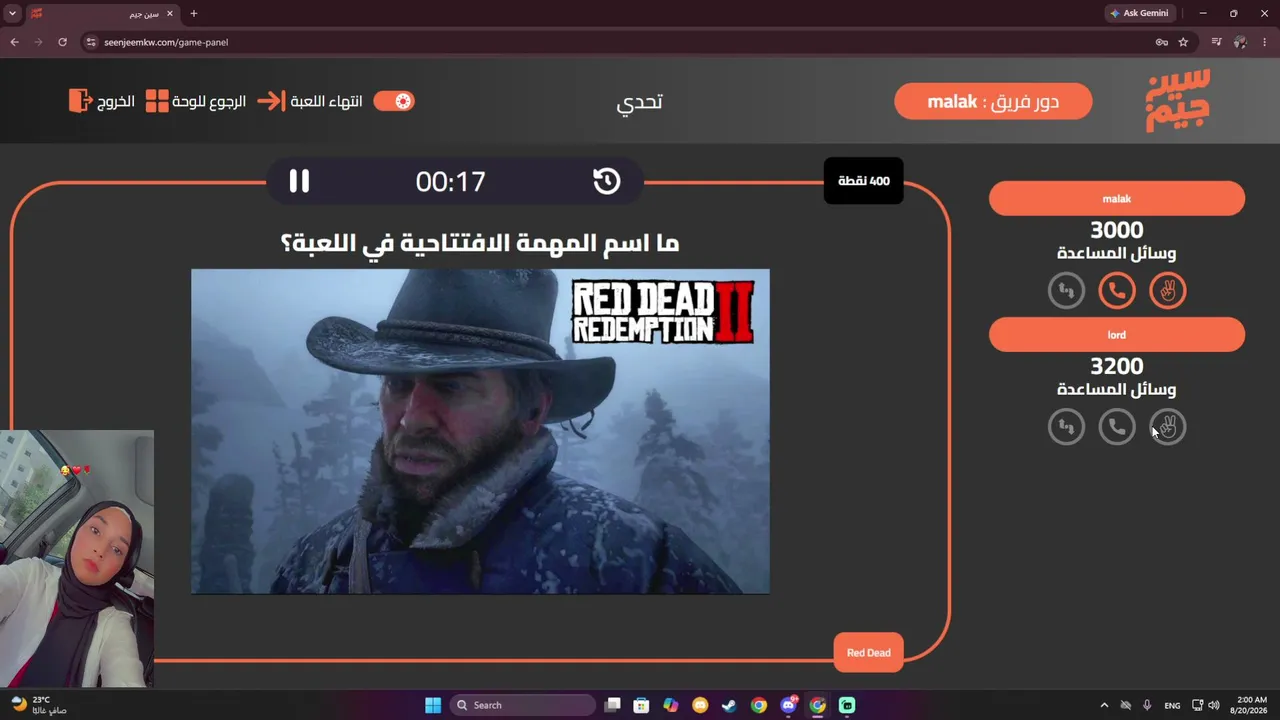Show hidden system tray icons
The height and width of the screenshot is (720, 1280).
(1104, 705)
